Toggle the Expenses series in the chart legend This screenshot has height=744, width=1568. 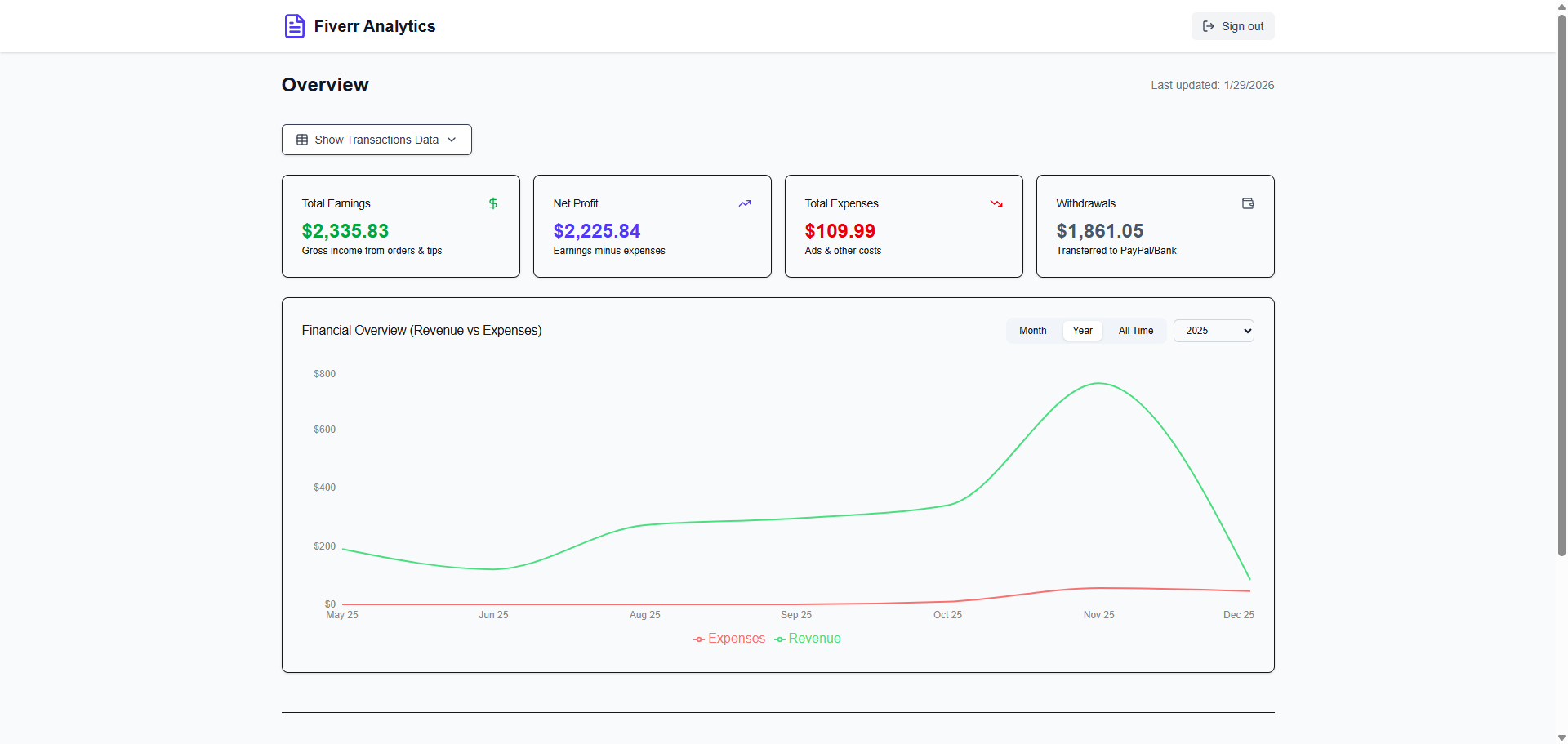[x=729, y=638]
